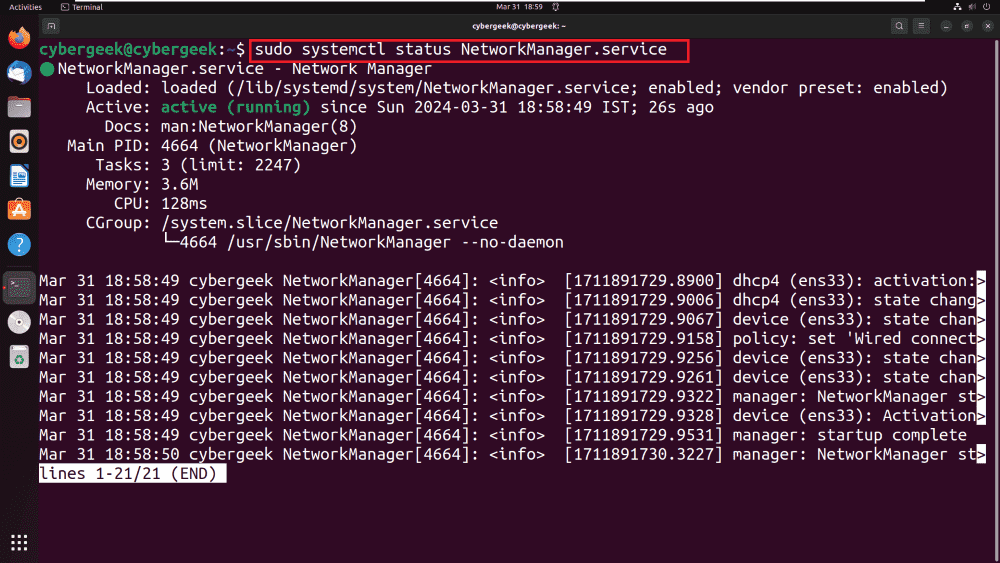The image size is (1000, 563).
Task: Launch Thunderbird mail from the dock
Action: [19, 73]
